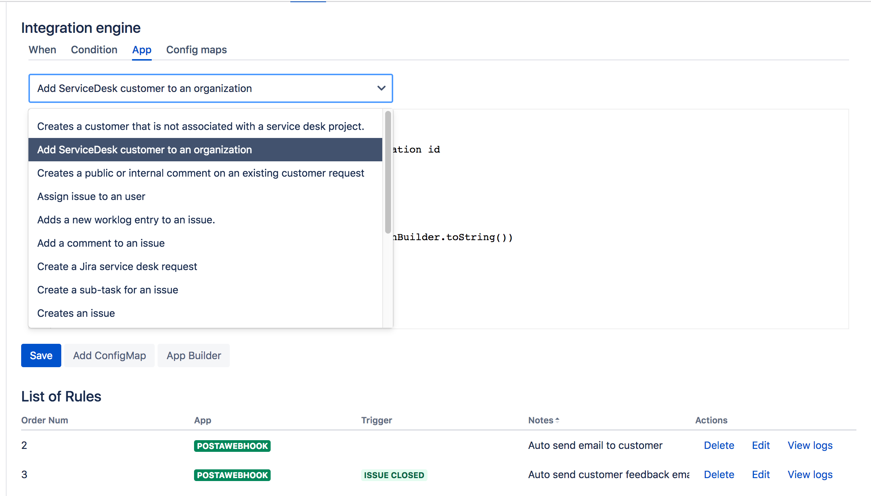Choose "Create a Jira service desk request"
Screen dimensions: 871x496
point(117,267)
